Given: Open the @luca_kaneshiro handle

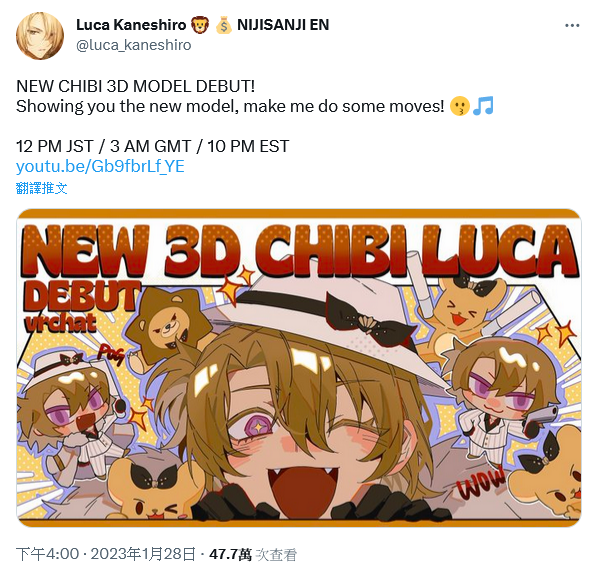Looking at the screenshot, I should point(133,45).
